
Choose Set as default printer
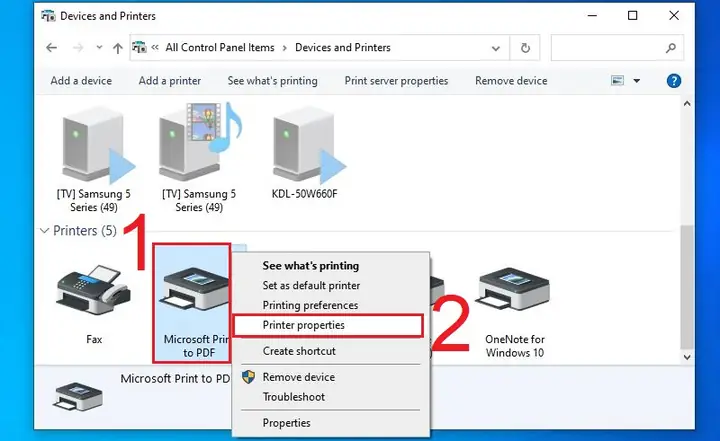(311, 286)
